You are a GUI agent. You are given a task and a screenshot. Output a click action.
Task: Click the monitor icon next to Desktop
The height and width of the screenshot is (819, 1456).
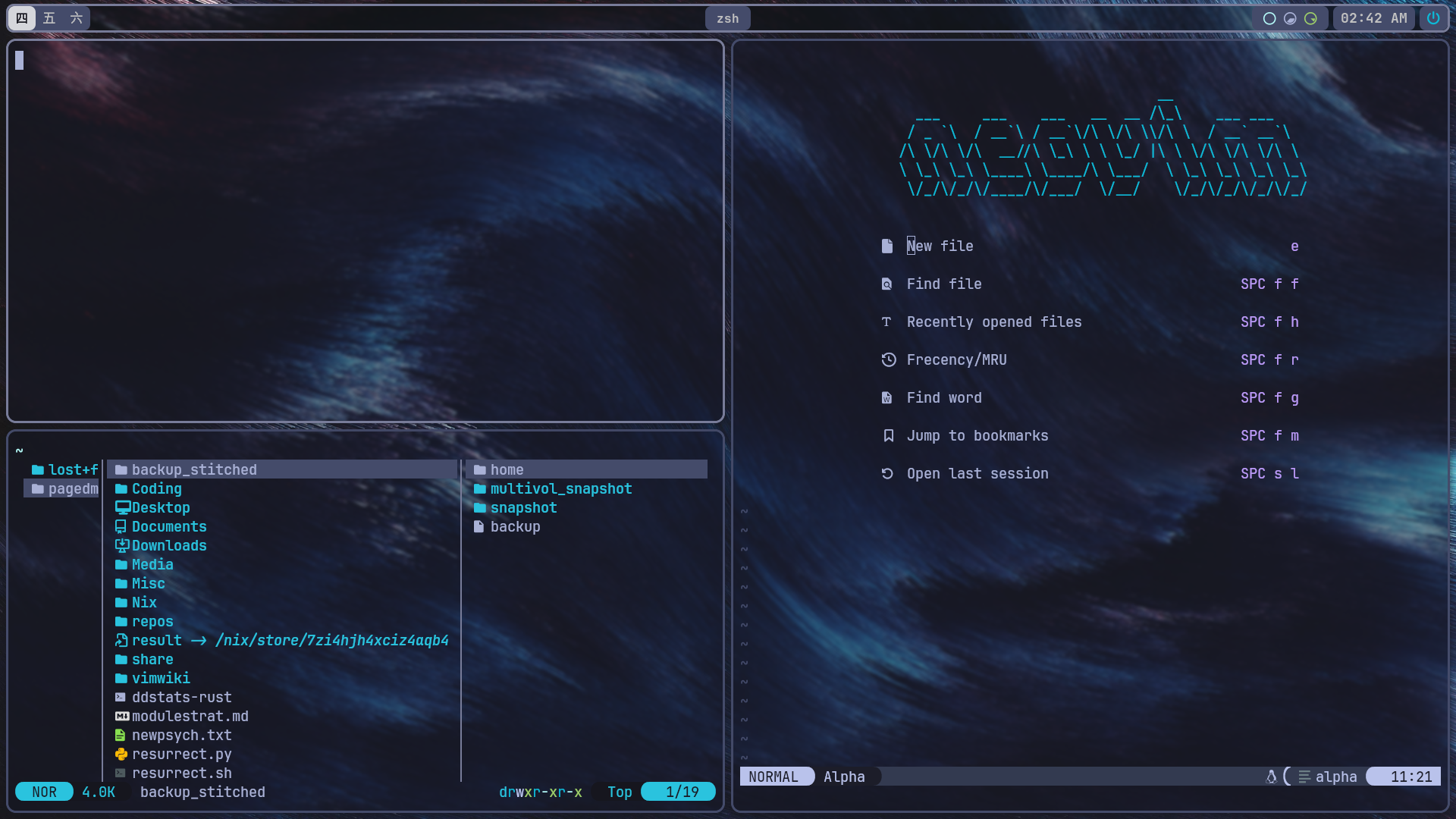(x=121, y=507)
